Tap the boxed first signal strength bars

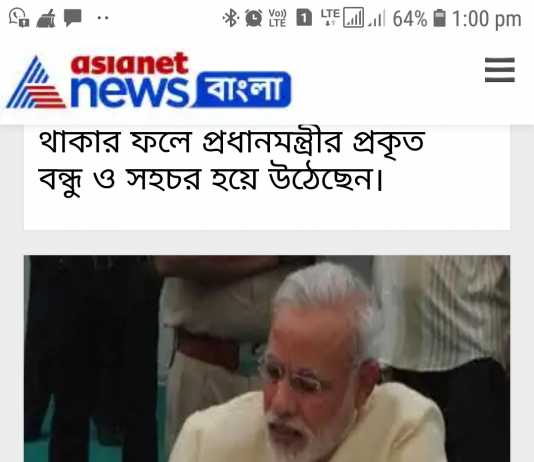353,18
